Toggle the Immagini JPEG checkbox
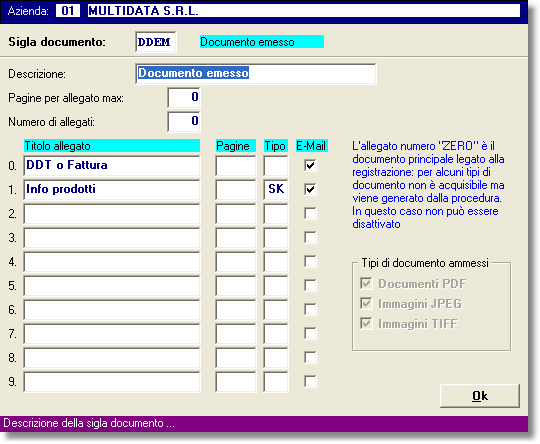Screen dimensions: 540x444 coord(366,303)
